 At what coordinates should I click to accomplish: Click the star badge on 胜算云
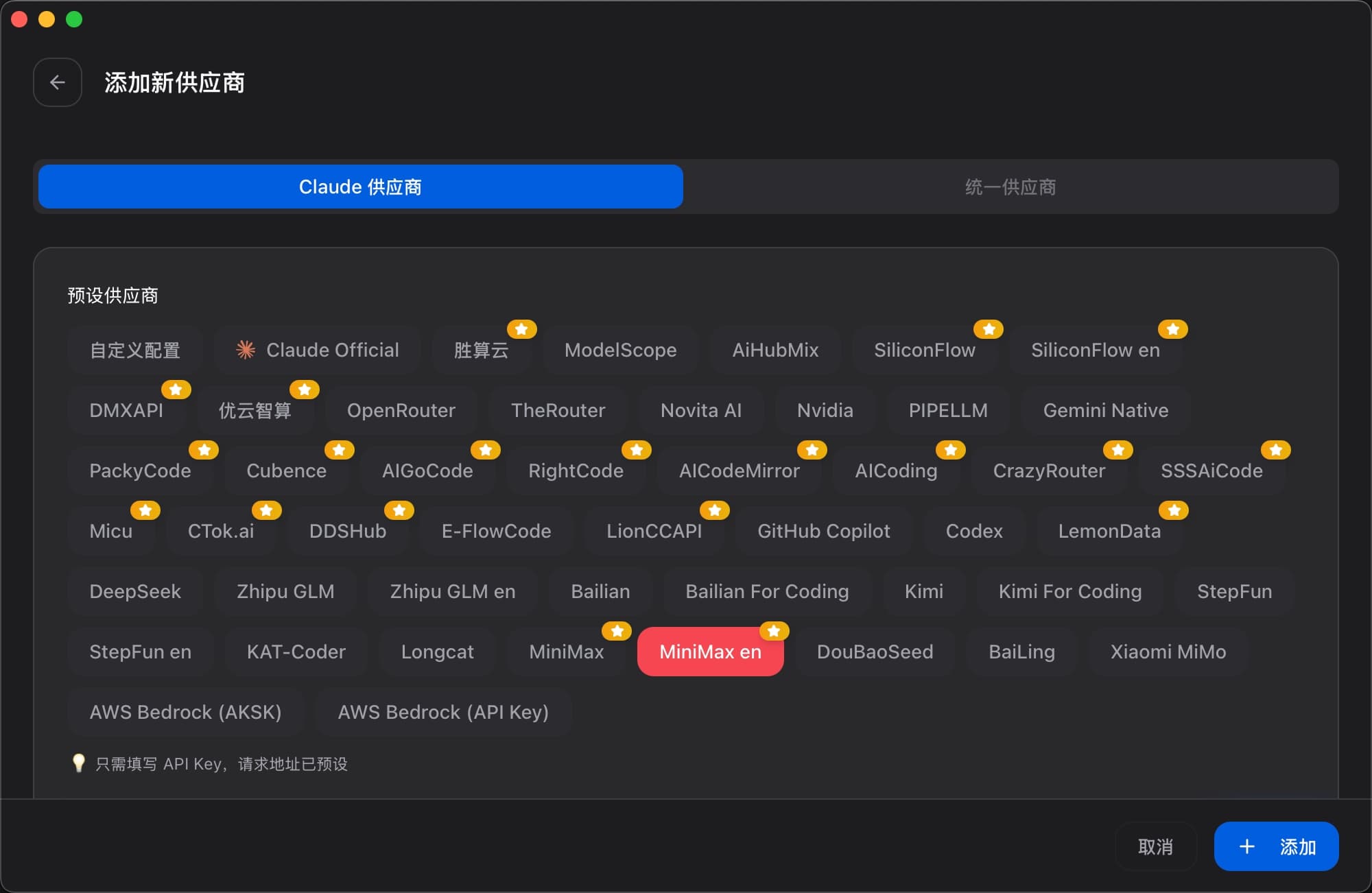521,329
